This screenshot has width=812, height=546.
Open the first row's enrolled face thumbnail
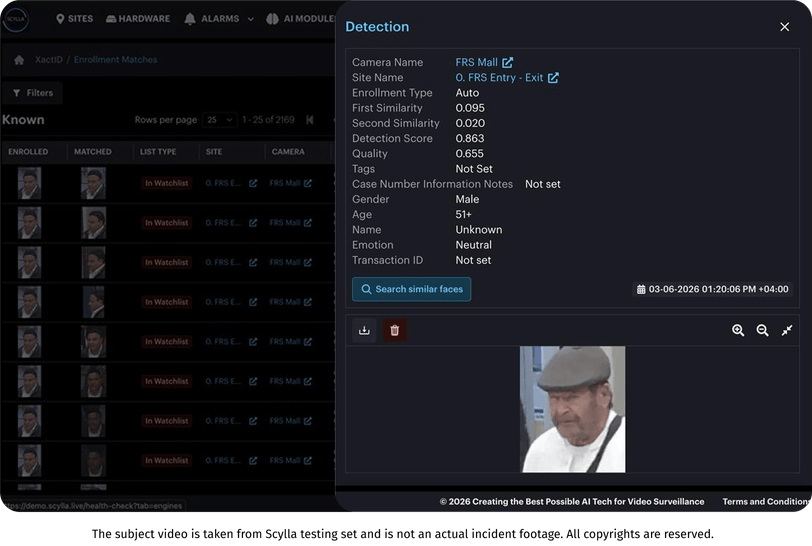pos(30,183)
